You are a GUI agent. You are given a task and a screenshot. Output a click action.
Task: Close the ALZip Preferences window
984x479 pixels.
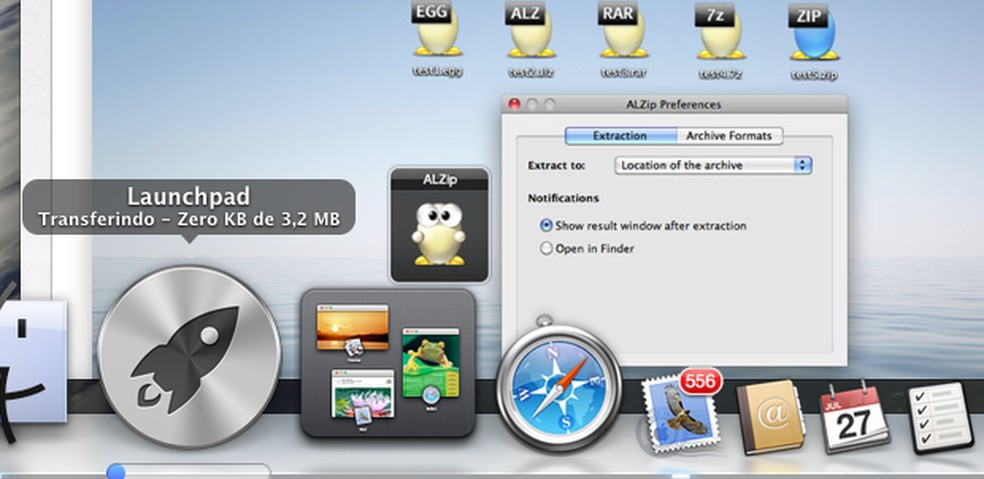[x=515, y=104]
